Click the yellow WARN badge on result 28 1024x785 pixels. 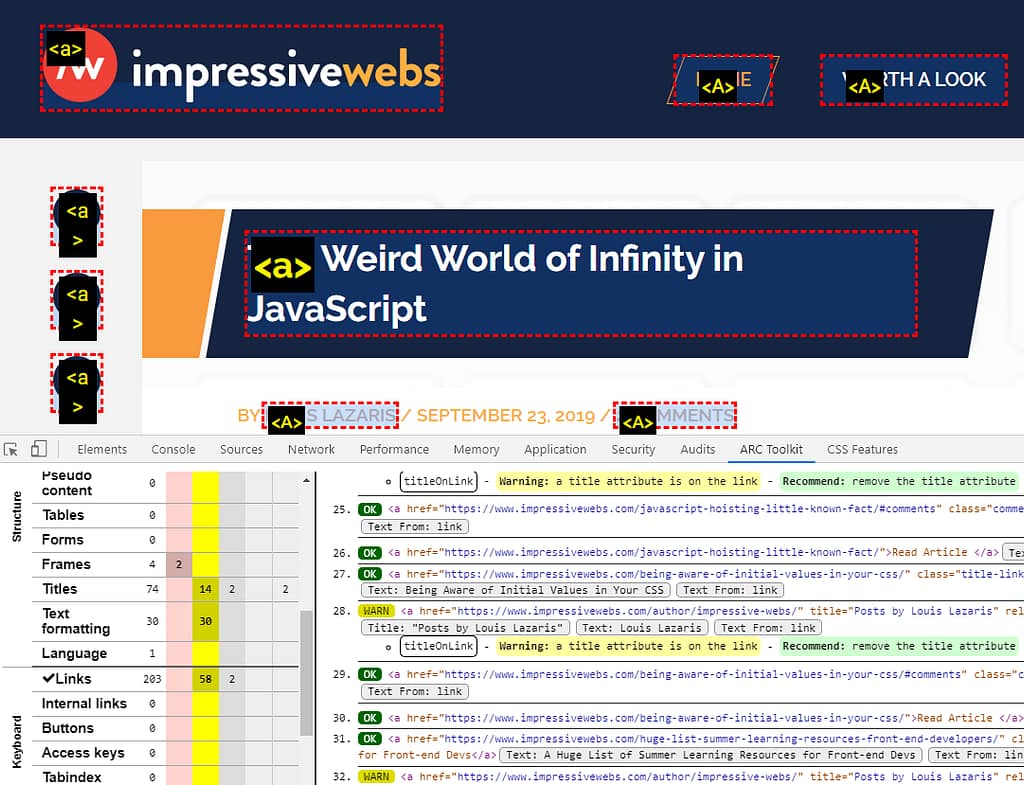(376, 611)
